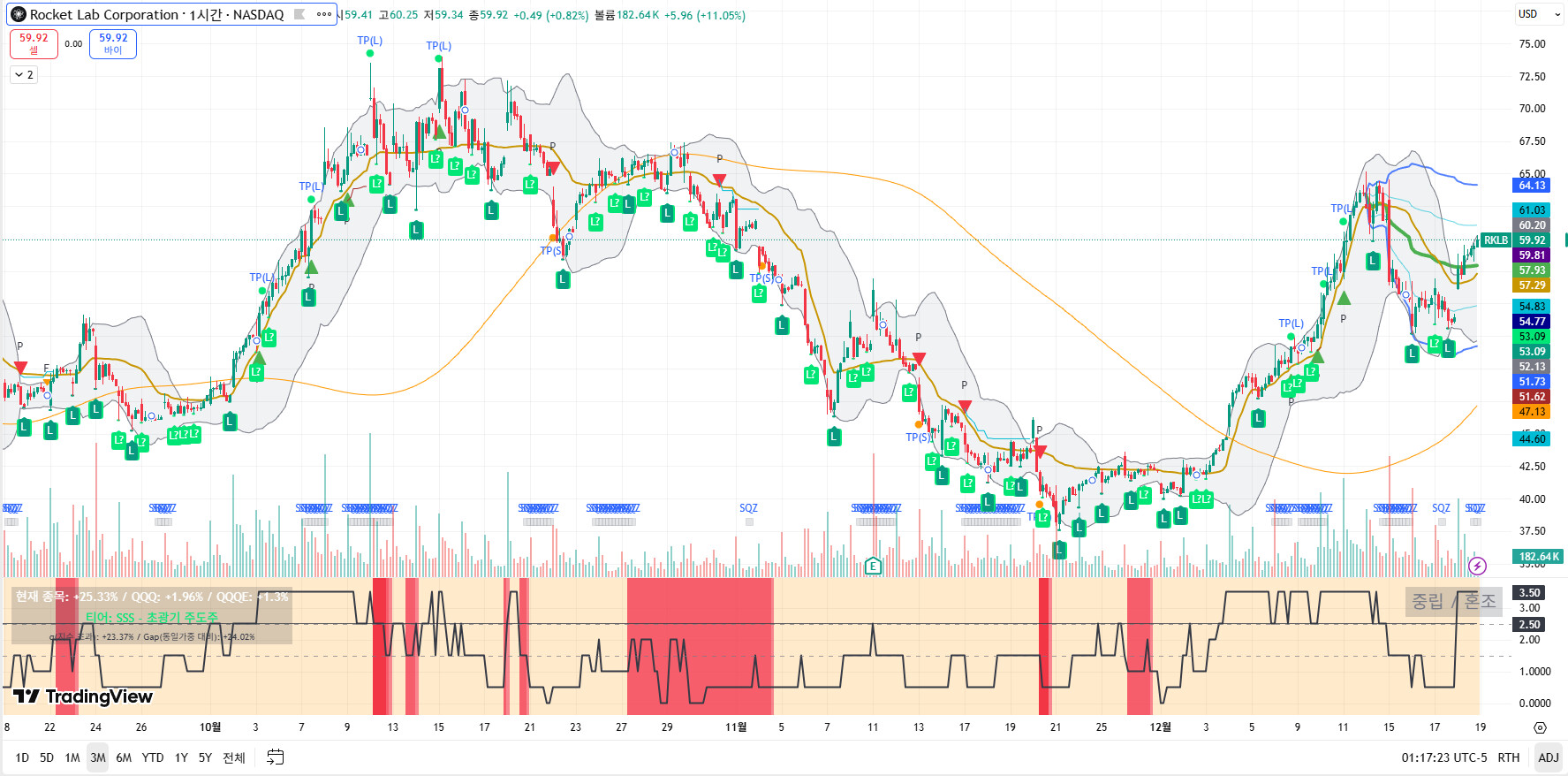The height and width of the screenshot is (776, 1568).
Task: Click the purple lightning bolt icon
Action: point(1477,566)
